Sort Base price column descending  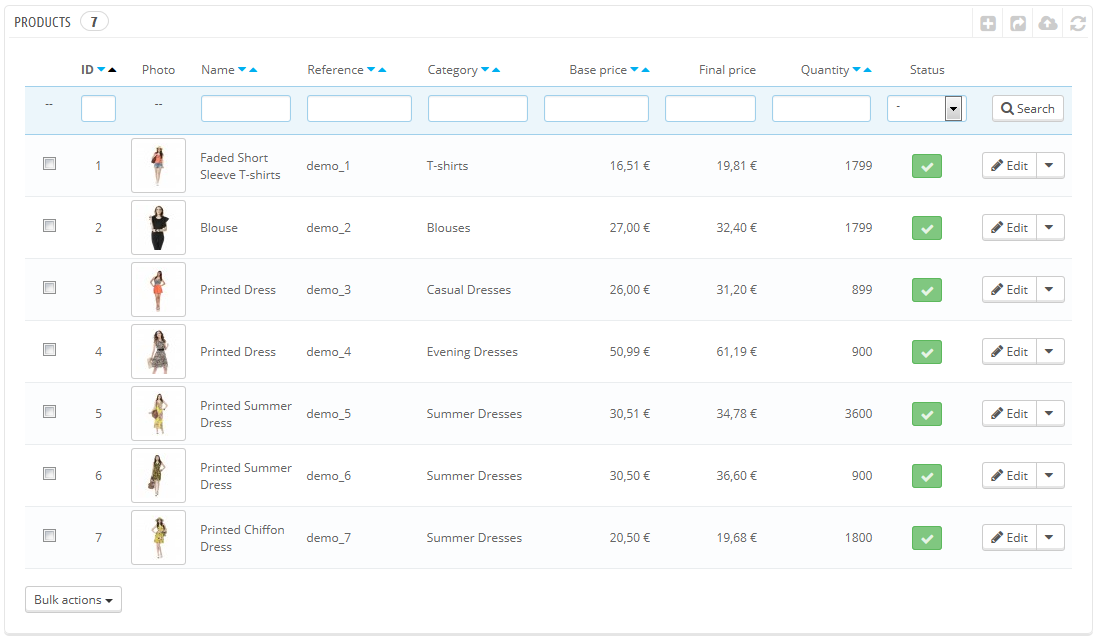point(635,69)
